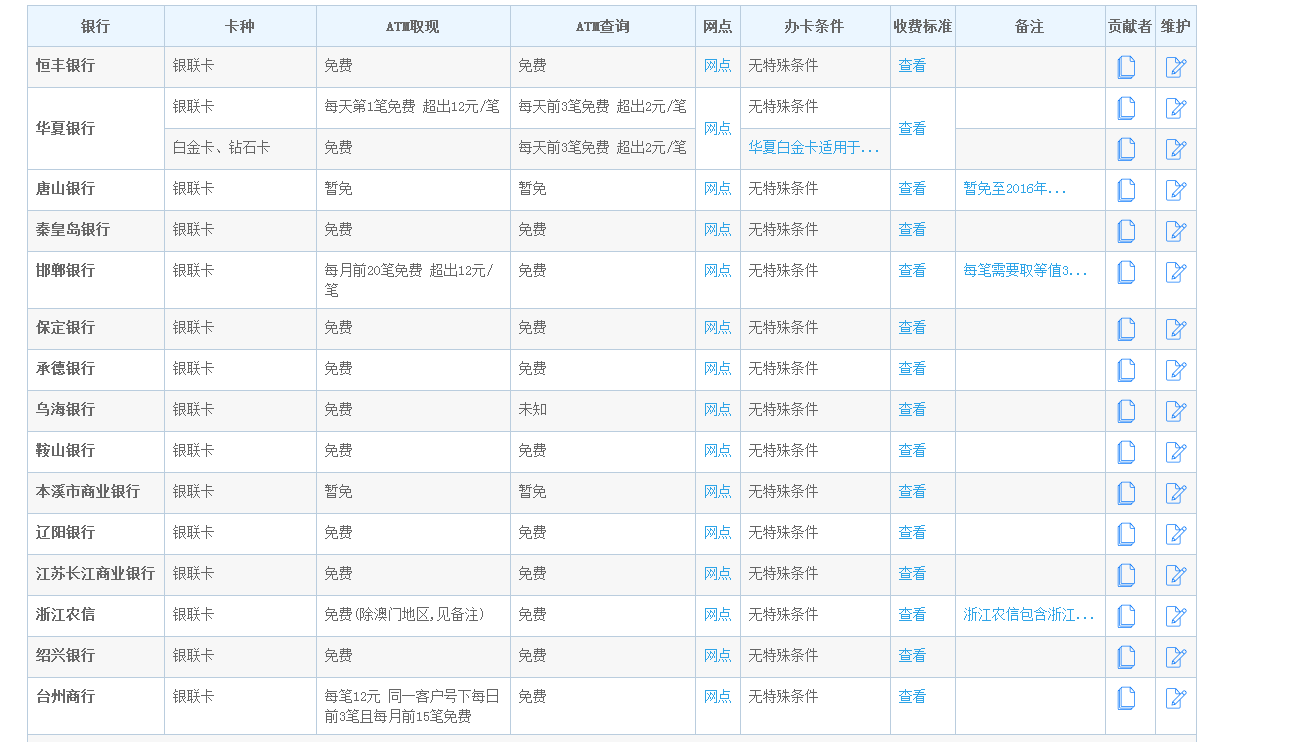Open 网点 link for 鞍山银行
1315x742 pixels.
click(717, 450)
